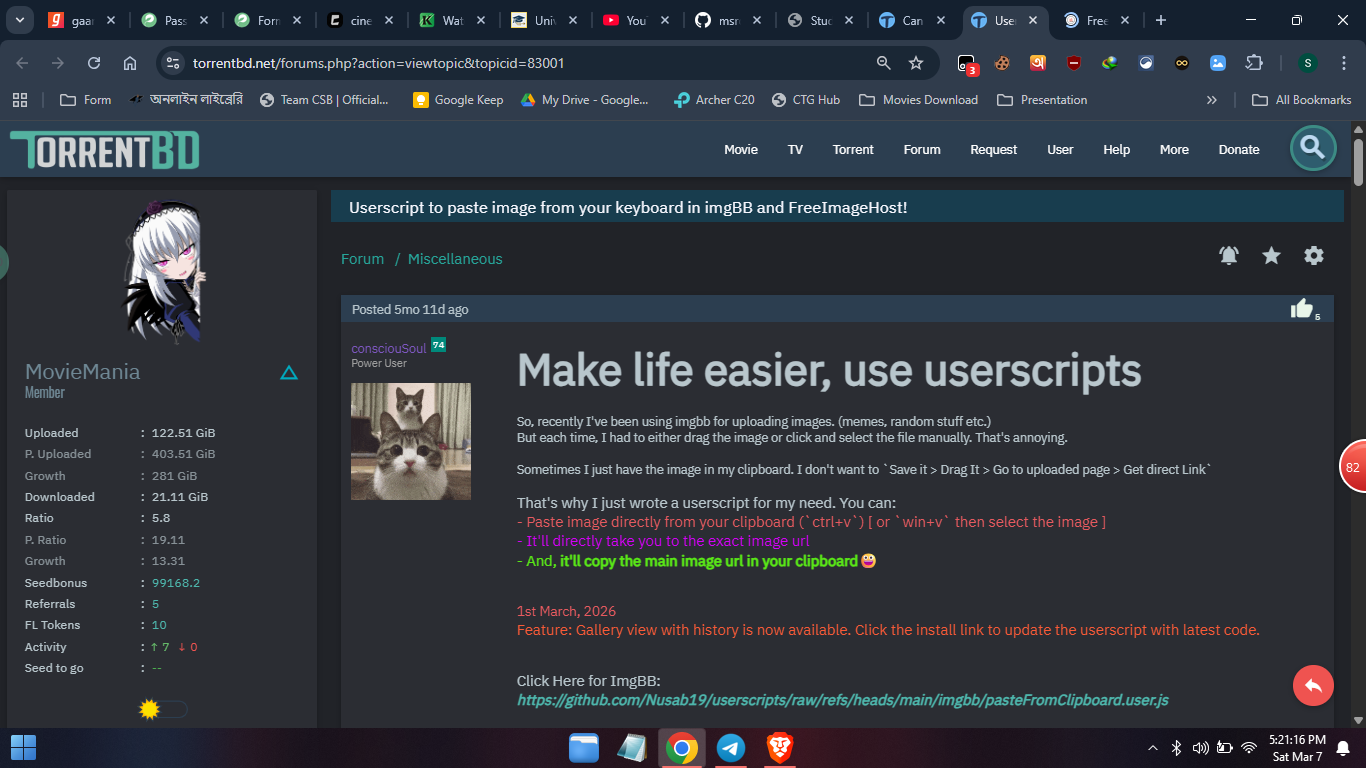This screenshot has height=768, width=1366.
Task: Expand the triangle beside MovieMania
Action: coord(289,373)
